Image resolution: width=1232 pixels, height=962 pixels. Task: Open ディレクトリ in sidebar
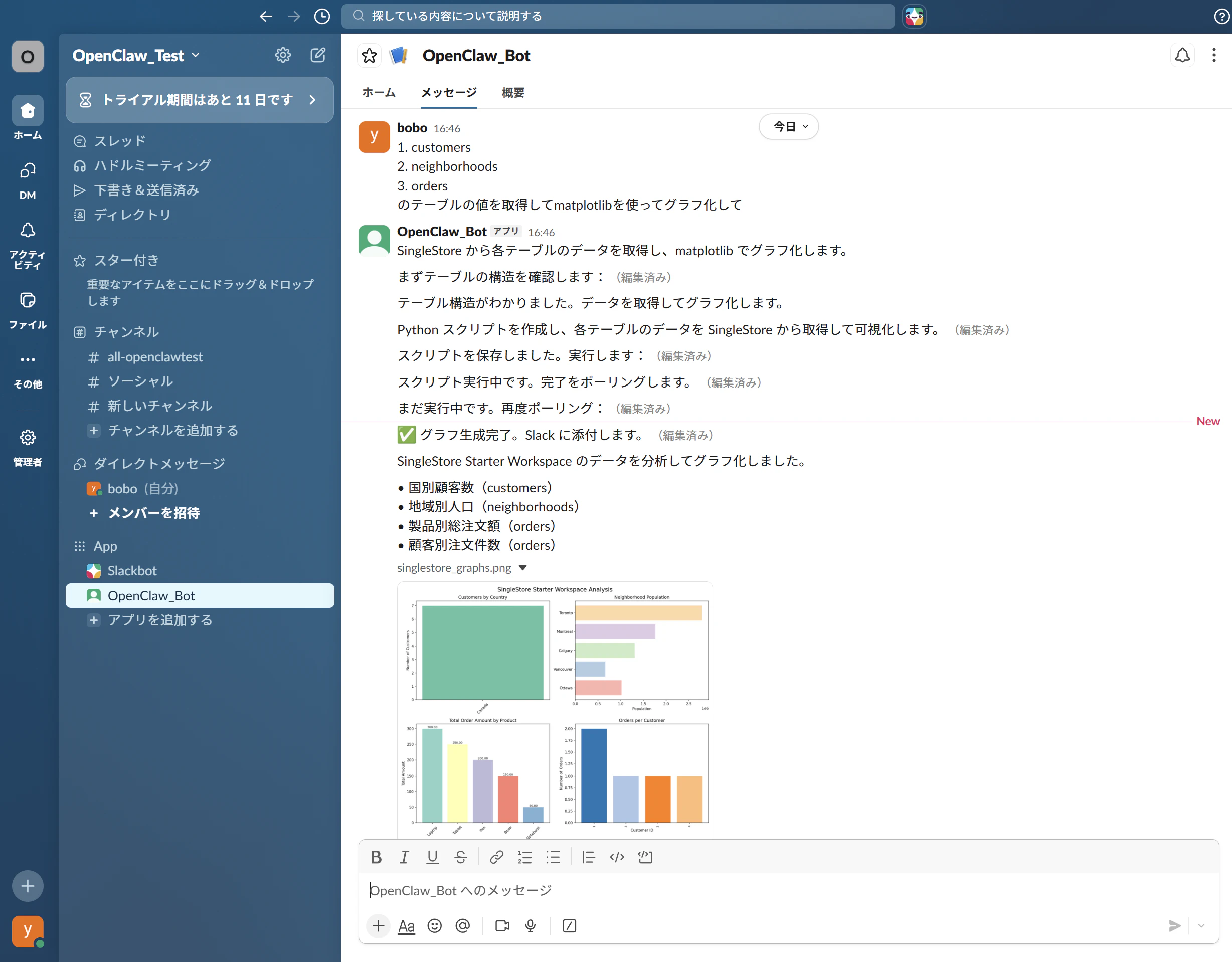click(200, 214)
